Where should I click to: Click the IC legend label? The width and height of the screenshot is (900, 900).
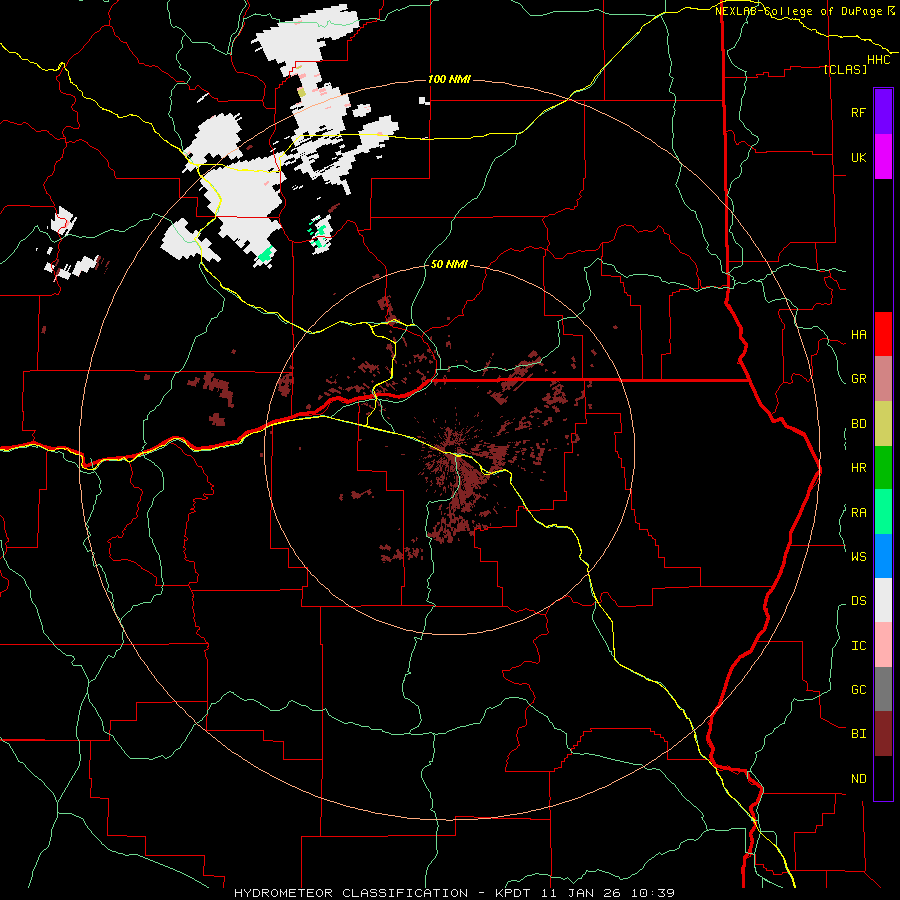click(x=858, y=646)
